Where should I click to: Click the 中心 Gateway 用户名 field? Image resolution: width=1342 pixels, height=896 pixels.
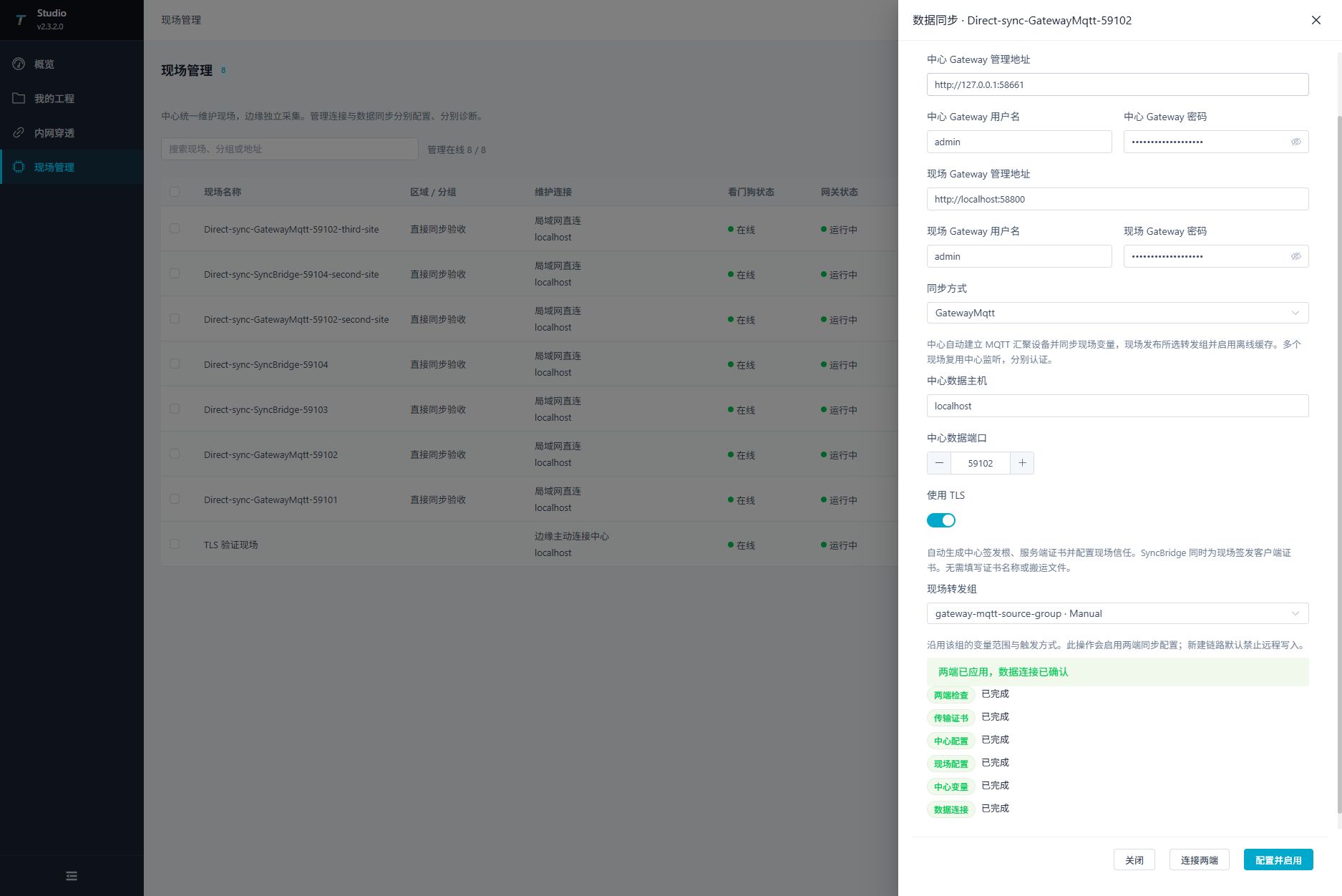pyautogui.click(x=1019, y=142)
